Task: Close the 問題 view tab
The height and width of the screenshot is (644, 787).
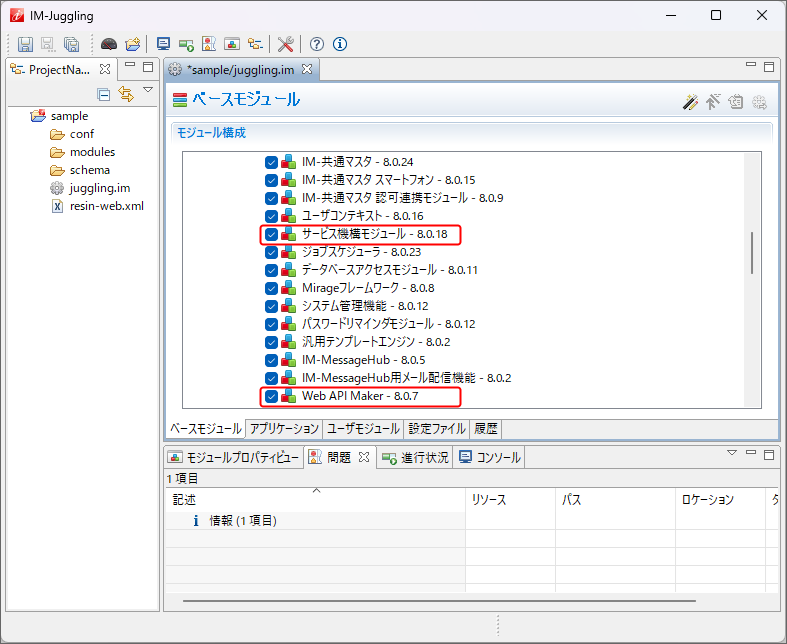Action: (364, 457)
